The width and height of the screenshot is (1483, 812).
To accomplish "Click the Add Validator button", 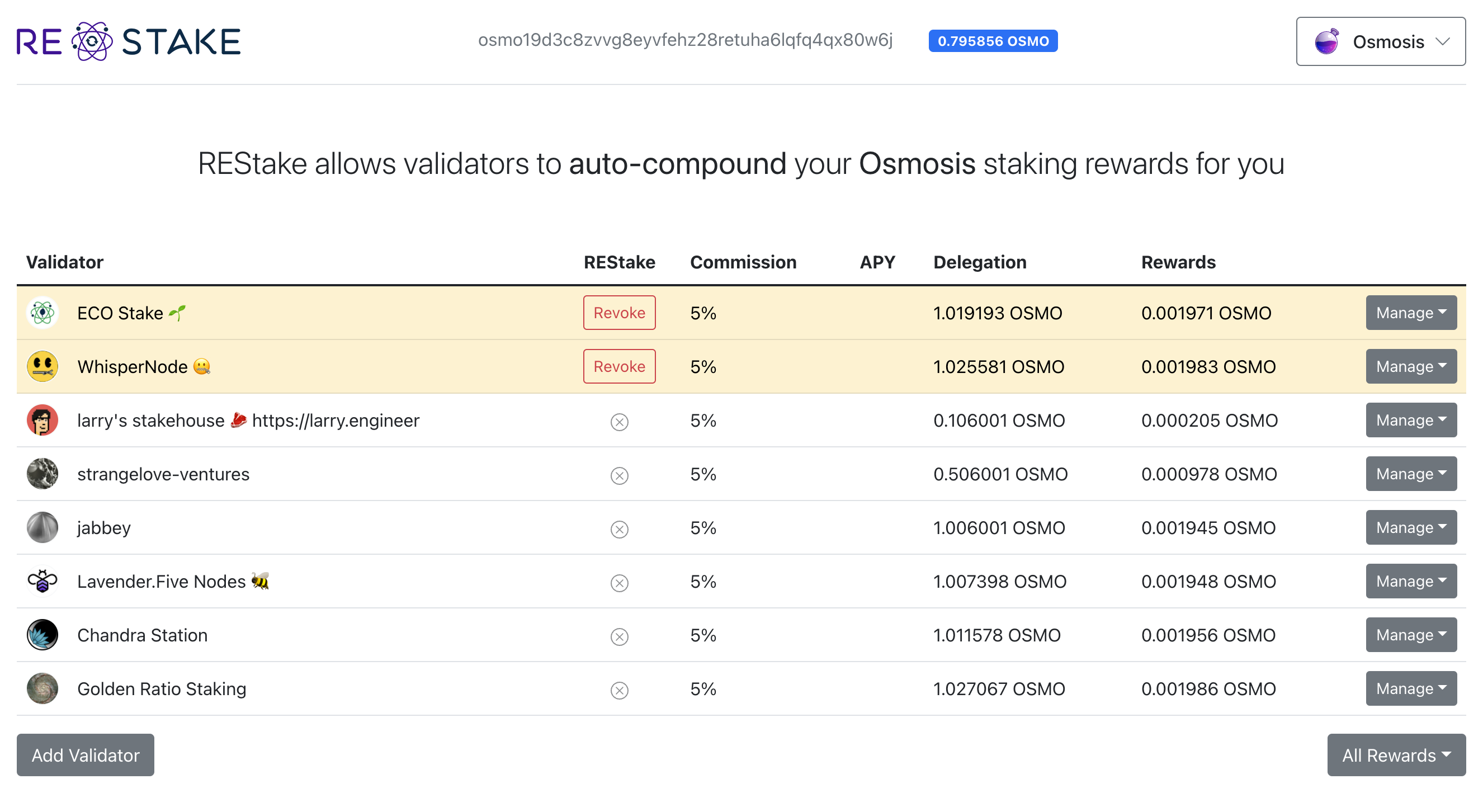I will tap(85, 755).
